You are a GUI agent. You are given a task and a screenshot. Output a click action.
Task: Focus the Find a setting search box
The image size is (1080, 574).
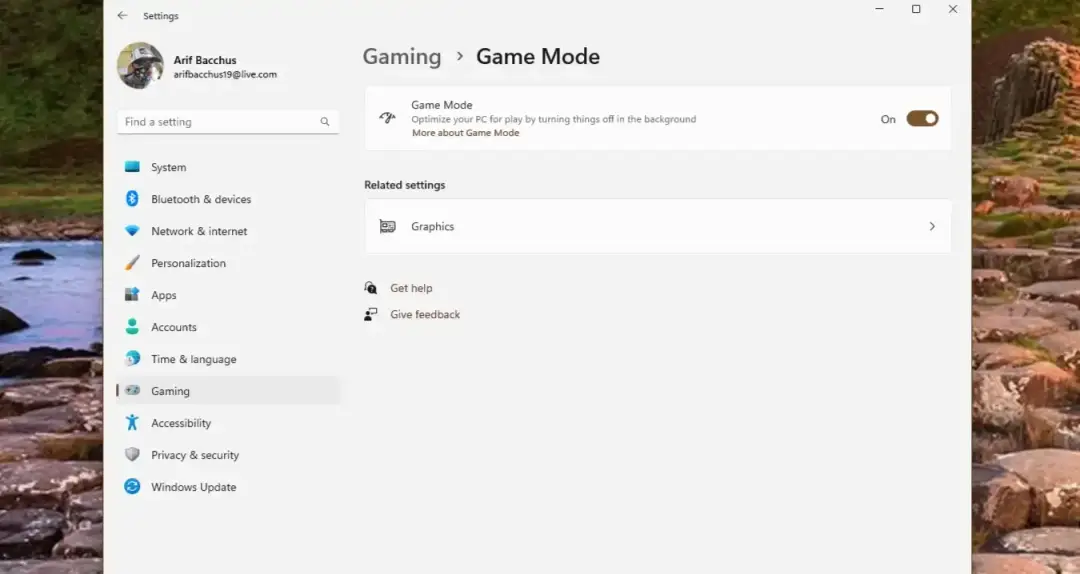228,122
